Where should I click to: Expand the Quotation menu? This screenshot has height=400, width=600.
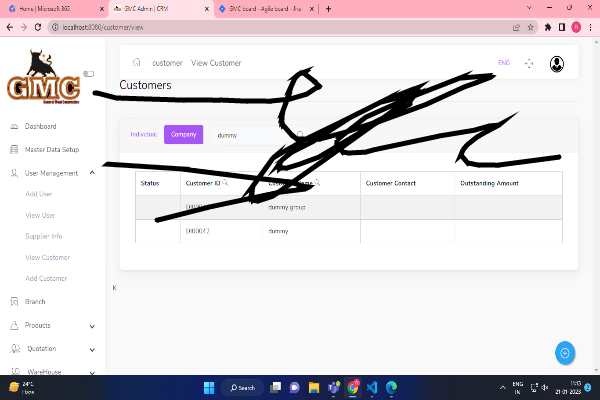point(92,349)
